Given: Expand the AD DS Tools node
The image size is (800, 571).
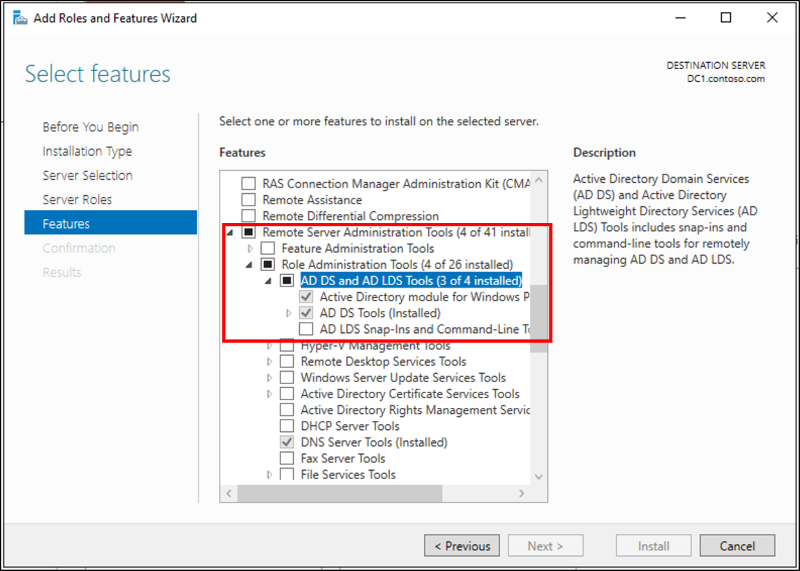Looking at the screenshot, I should pyautogui.click(x=288, y=313).
